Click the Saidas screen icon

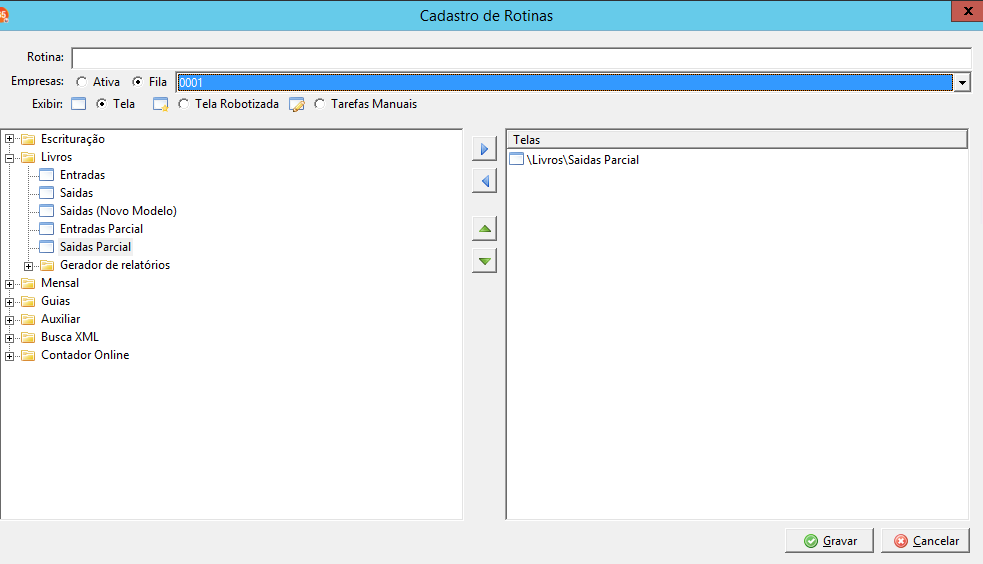(46, 193)
